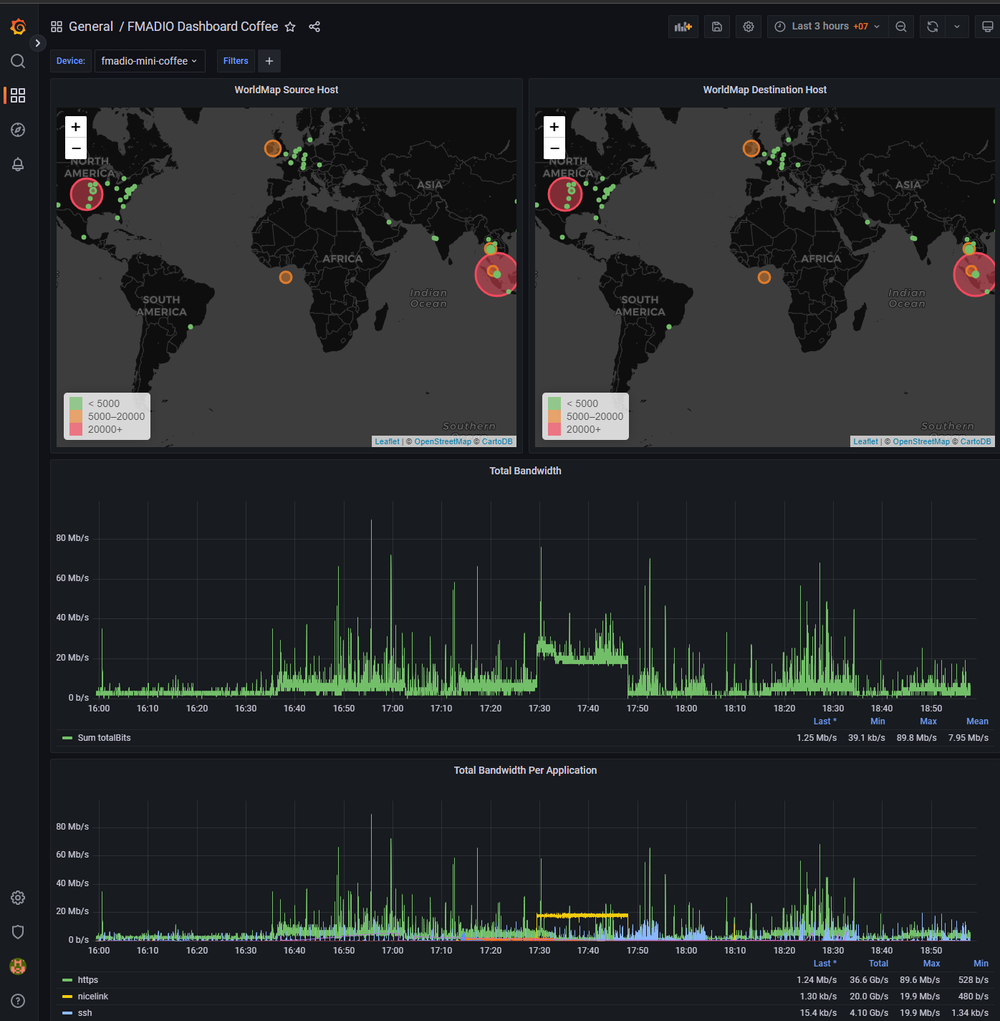
Task: Open dashboard settings gear in toolbar
Action: coord(749,27)
